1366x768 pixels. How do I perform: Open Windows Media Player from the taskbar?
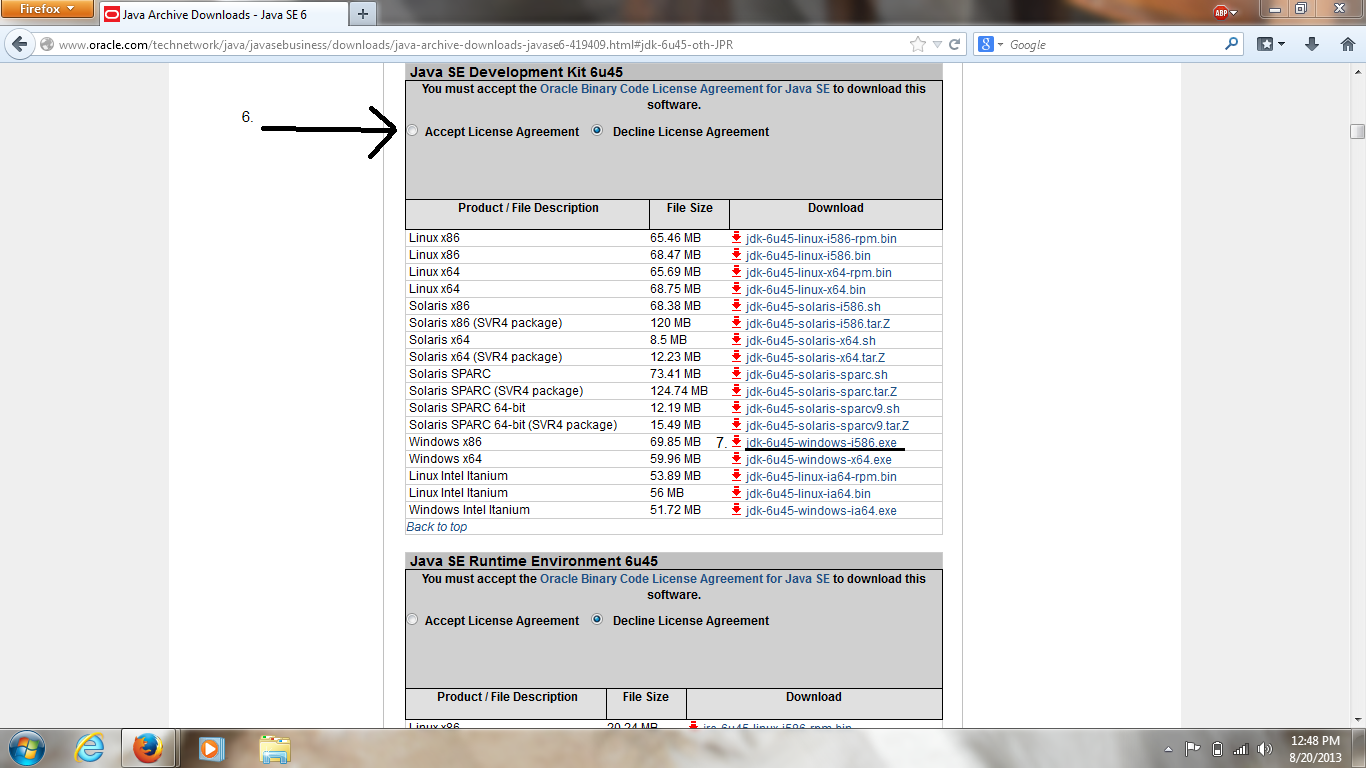[x=209, y=748]
